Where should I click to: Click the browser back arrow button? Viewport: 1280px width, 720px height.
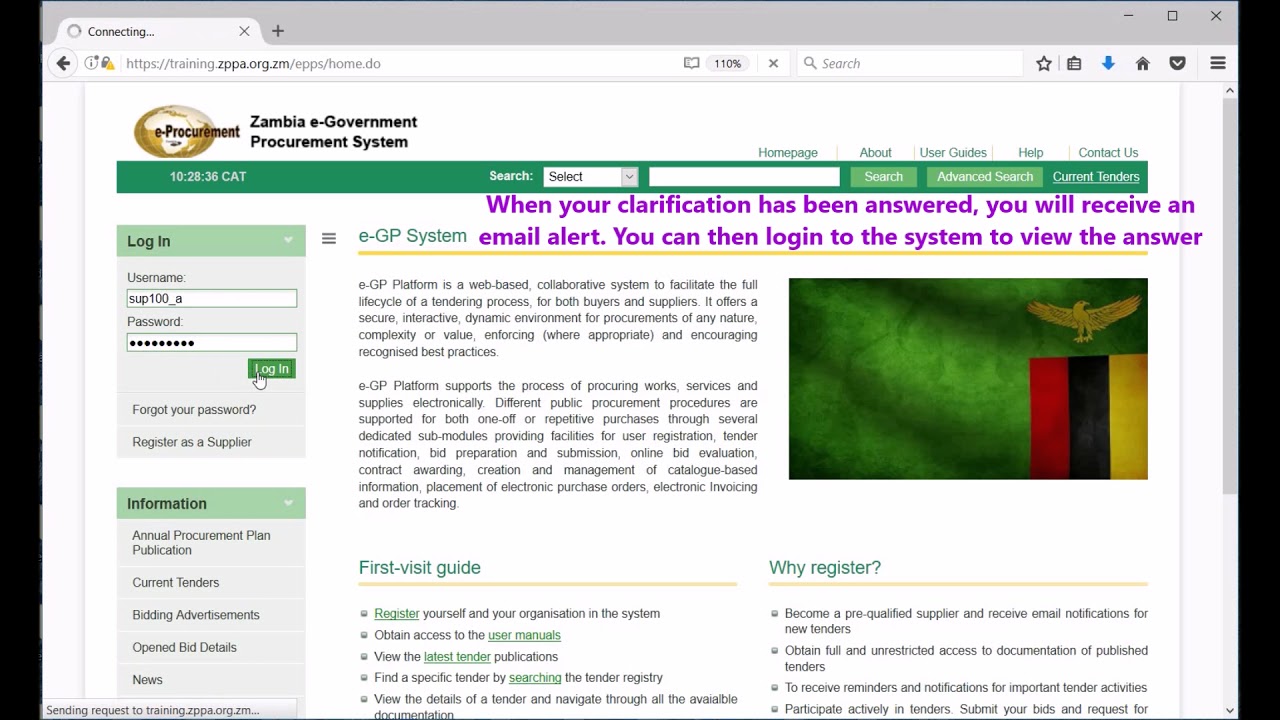pos(63,63)
